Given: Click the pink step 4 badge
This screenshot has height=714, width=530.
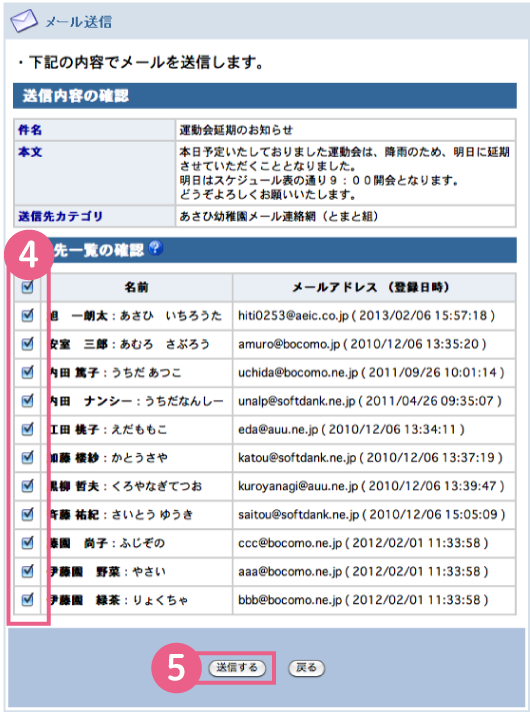Looking at the screenshot, I should [x=28, y=255].
